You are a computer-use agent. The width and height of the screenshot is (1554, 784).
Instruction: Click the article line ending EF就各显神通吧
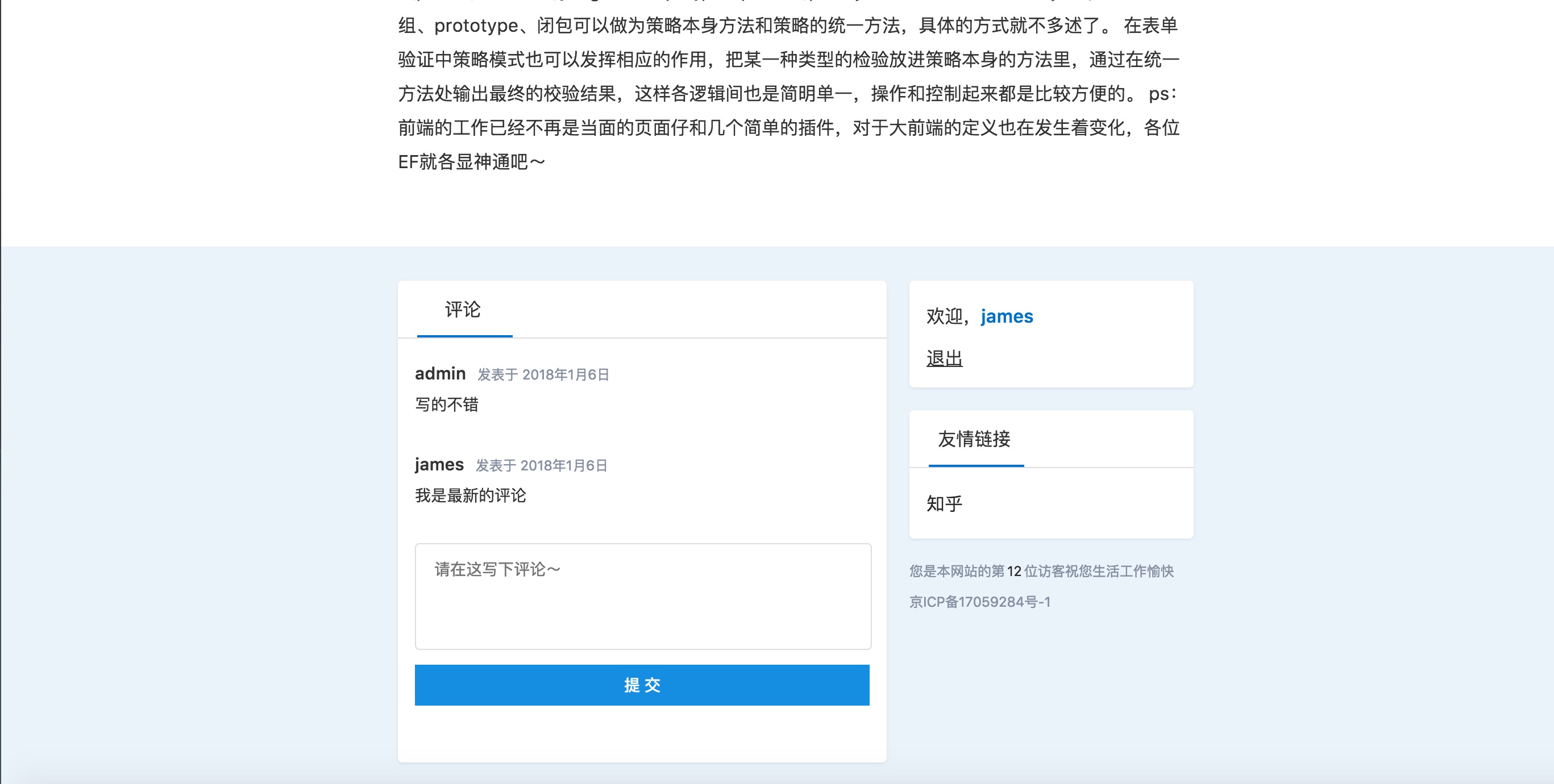[x=471, y=161]
